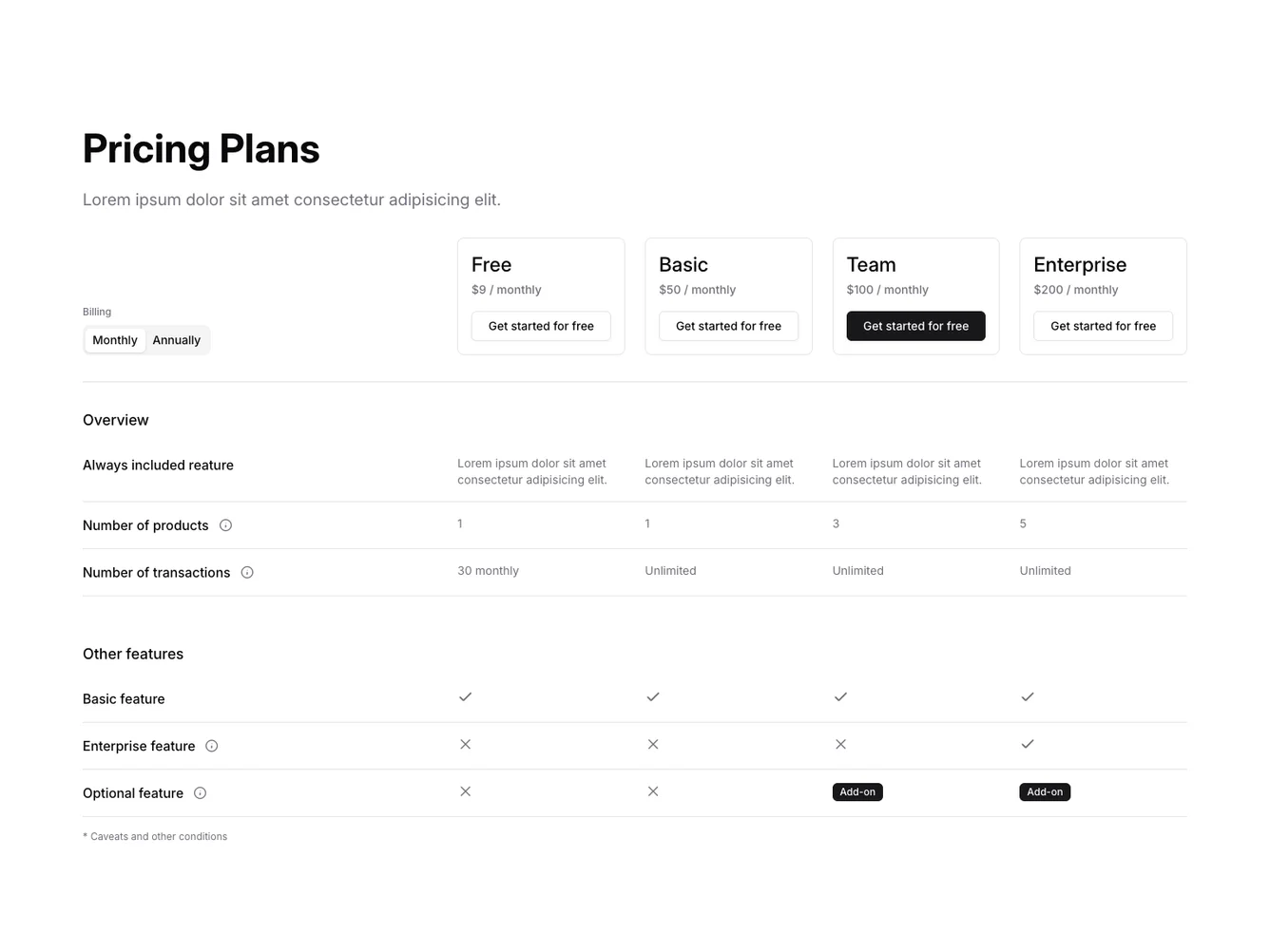Switch billing to Monthly
The height and width of the screenshot is (952, 1270).
114,339
